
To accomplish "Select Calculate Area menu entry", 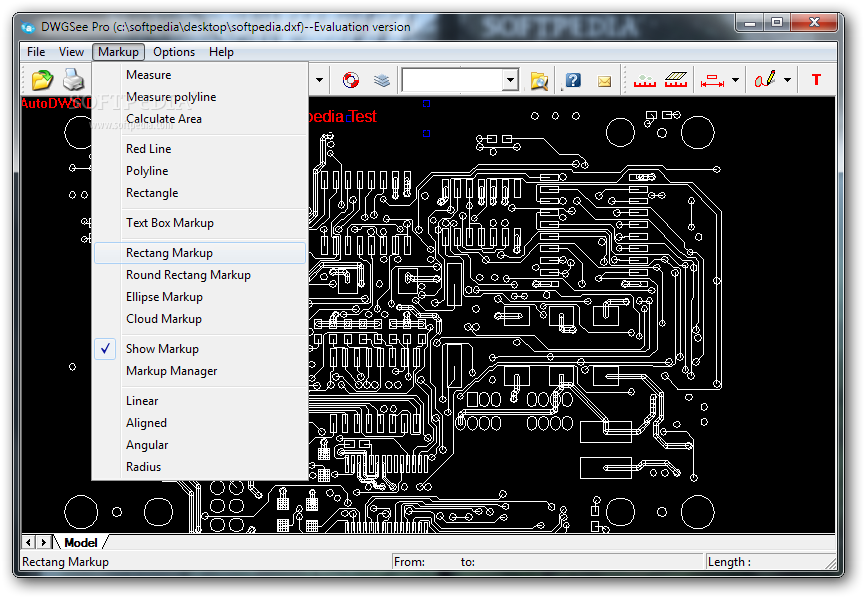I will (200, 119).
